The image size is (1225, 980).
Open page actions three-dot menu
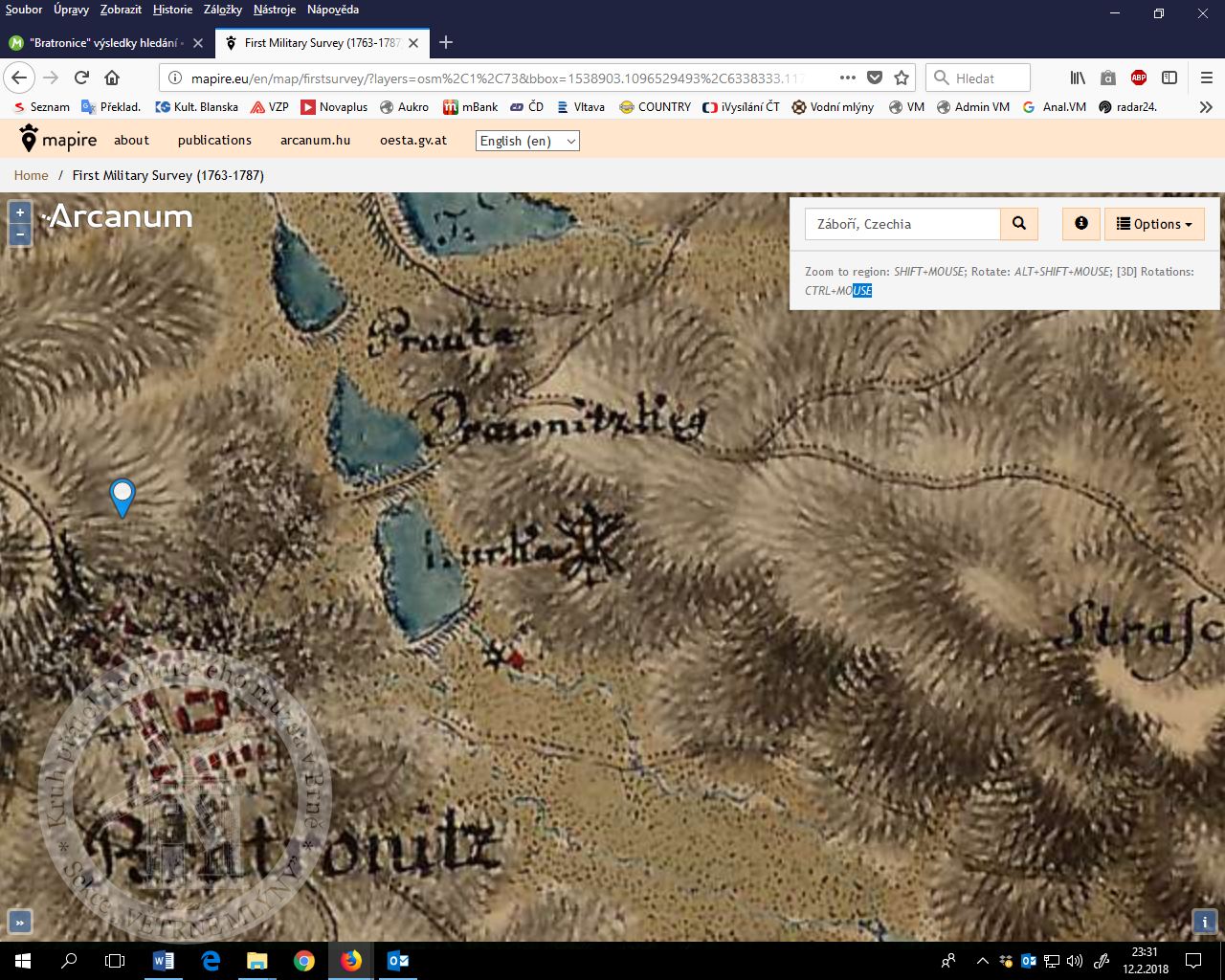click(848, 78)
